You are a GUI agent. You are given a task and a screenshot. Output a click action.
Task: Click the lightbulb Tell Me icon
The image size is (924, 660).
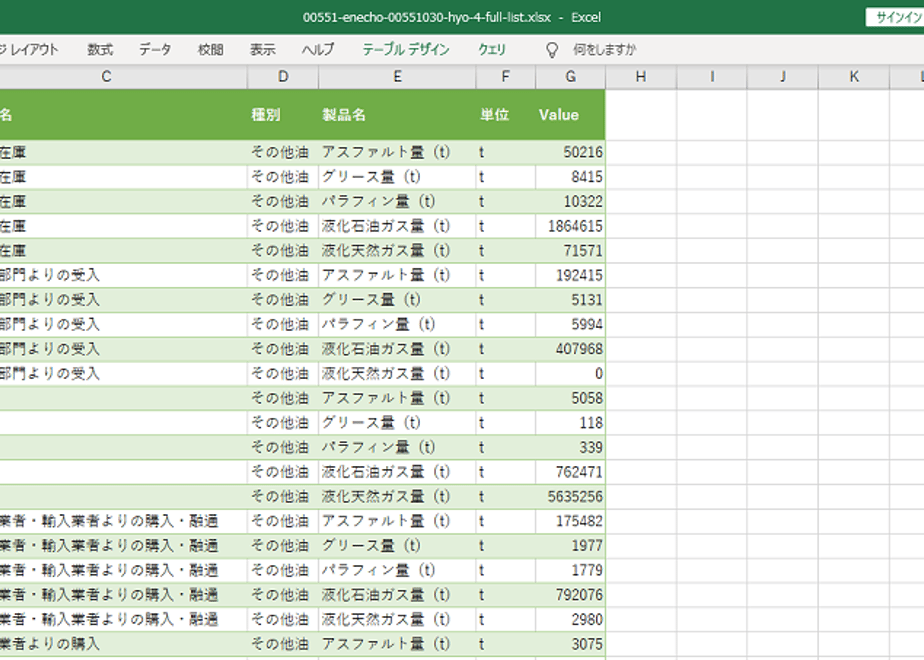tap(552, 50)
